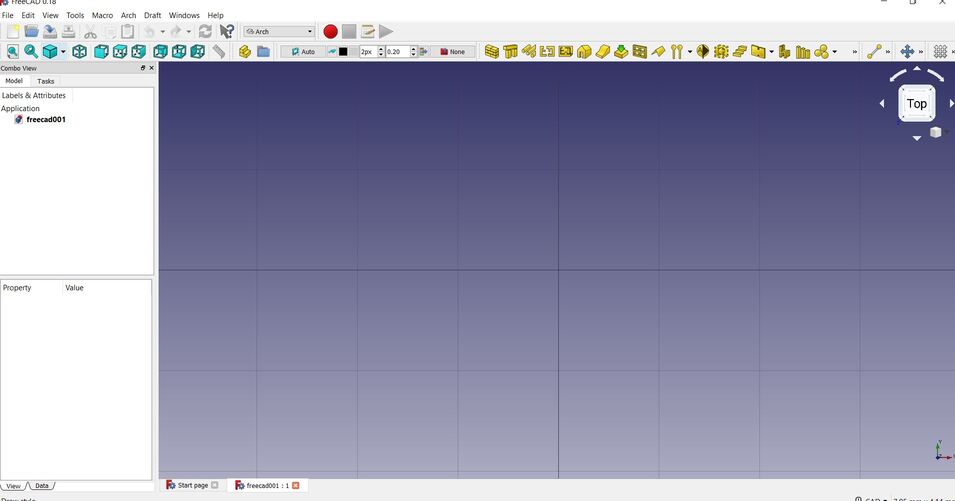955x501 pixels.
Task: Expand the Axis tools dropdown arrow
Action: pyautogui.click(x=689, y=52)
